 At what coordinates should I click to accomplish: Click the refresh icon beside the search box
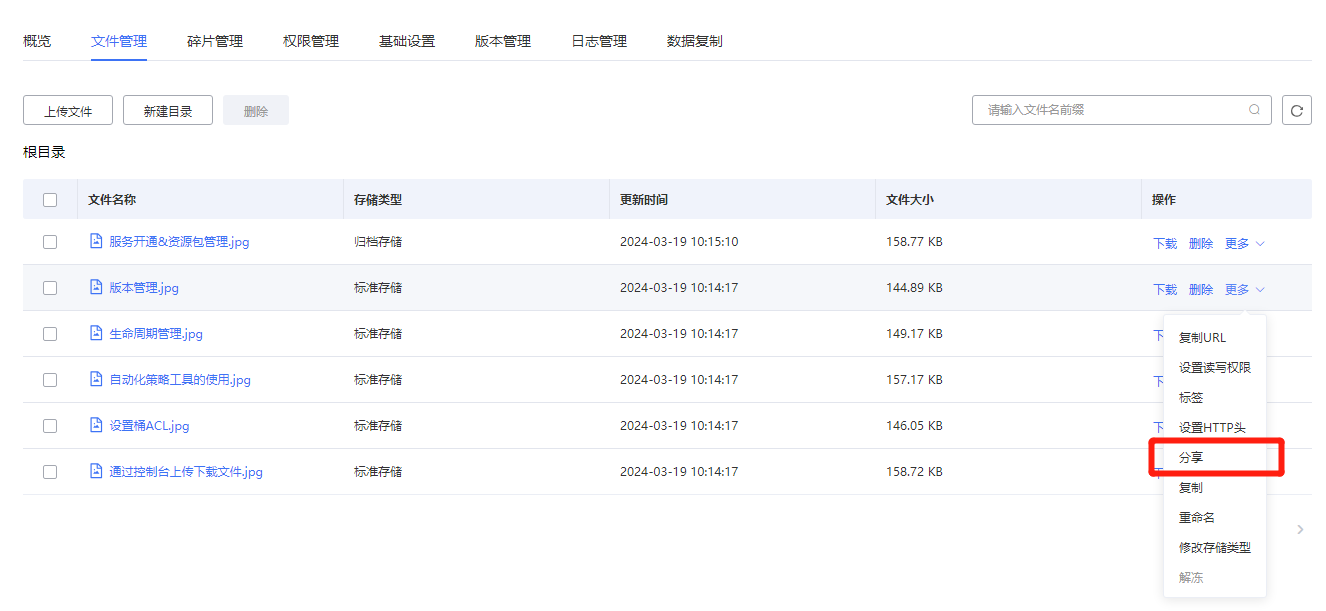[1297, 111]
